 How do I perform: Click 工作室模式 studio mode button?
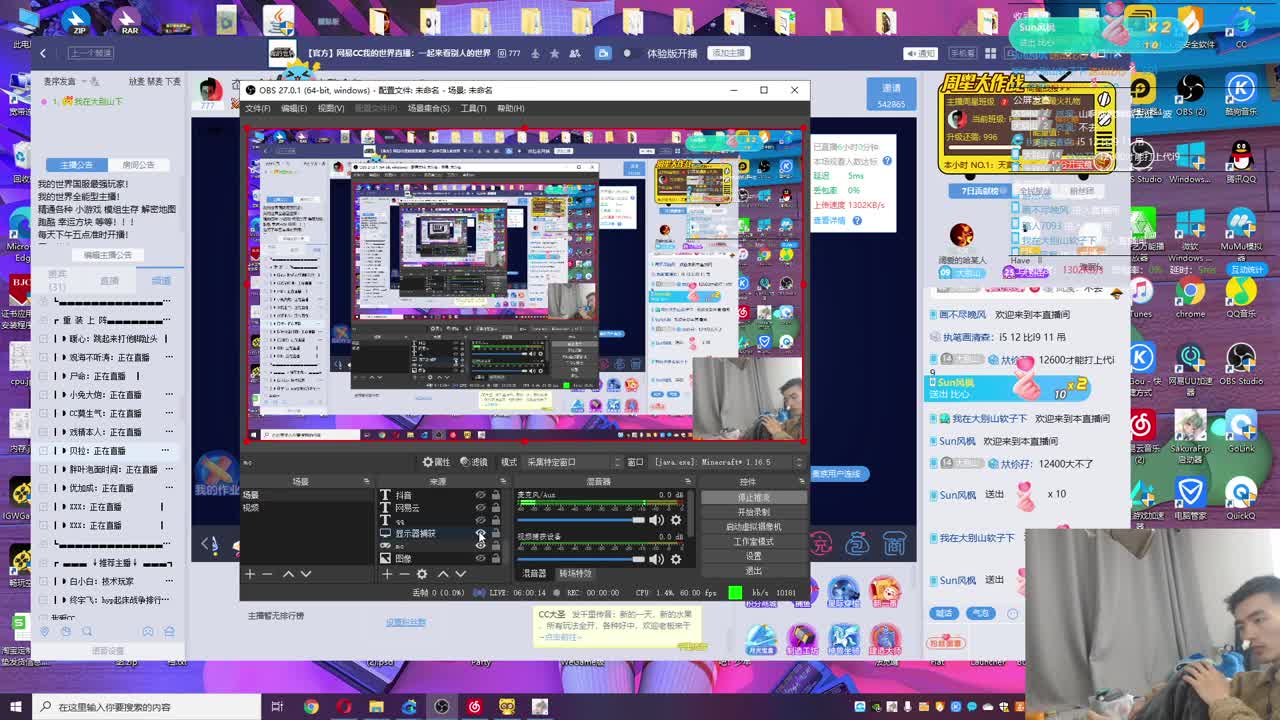pyautogui.click(x=753, y=542)
